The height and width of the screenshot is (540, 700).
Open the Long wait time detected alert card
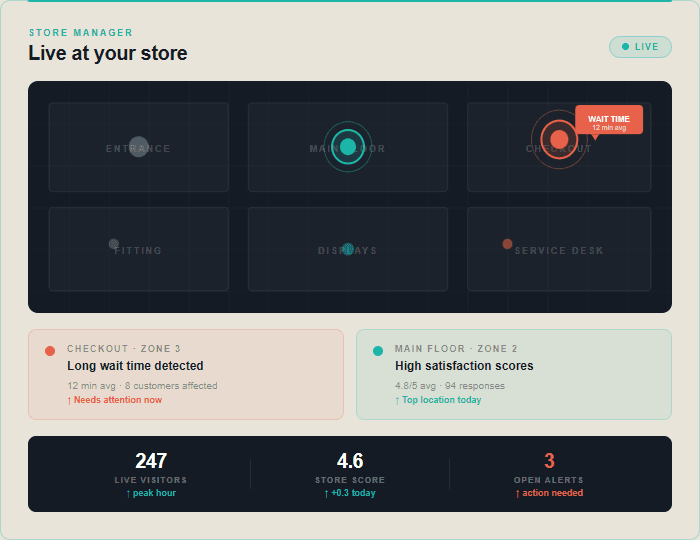[186, 374]
